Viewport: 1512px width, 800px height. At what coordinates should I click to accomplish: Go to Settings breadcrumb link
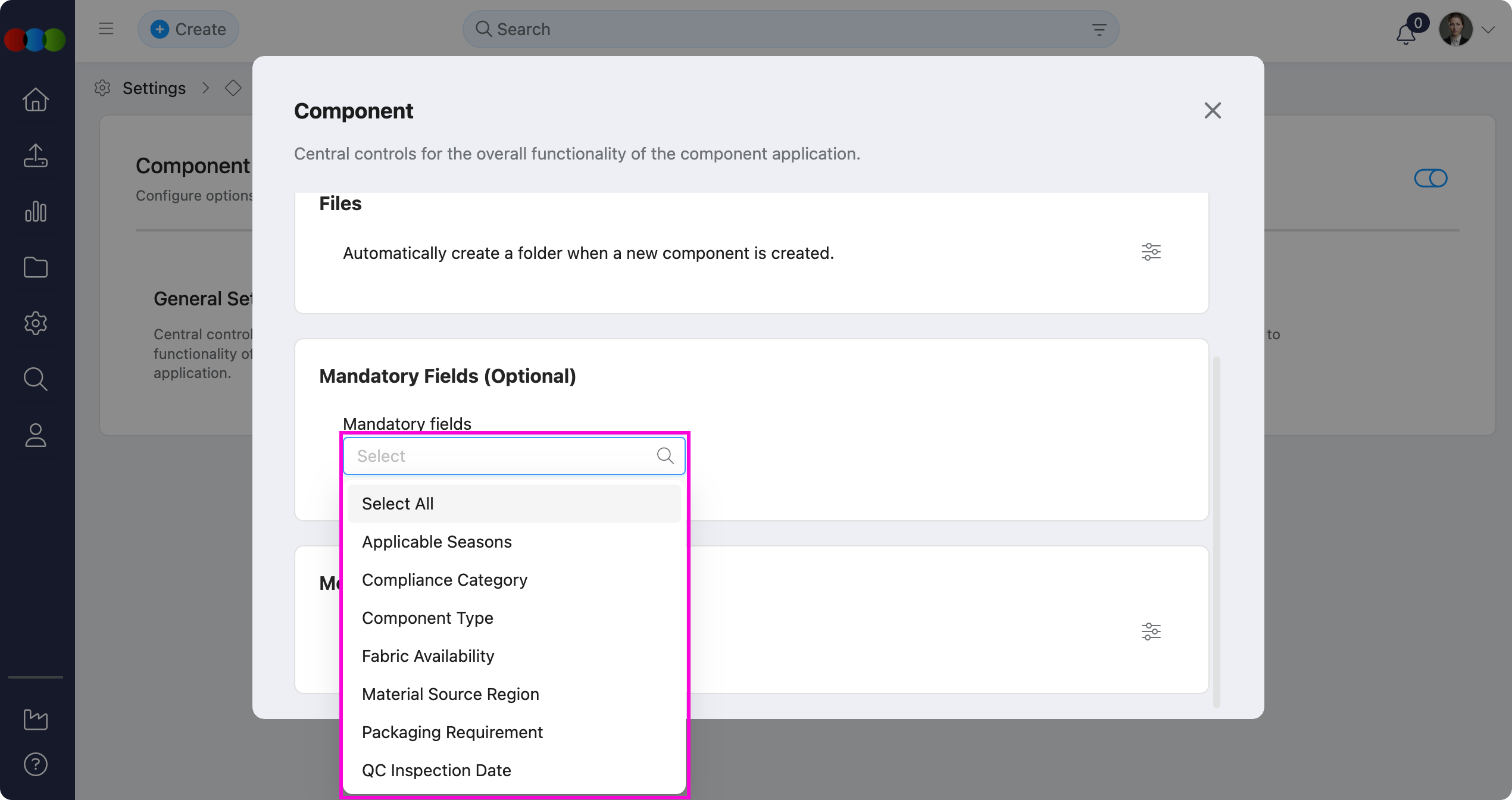coord(154,88)
